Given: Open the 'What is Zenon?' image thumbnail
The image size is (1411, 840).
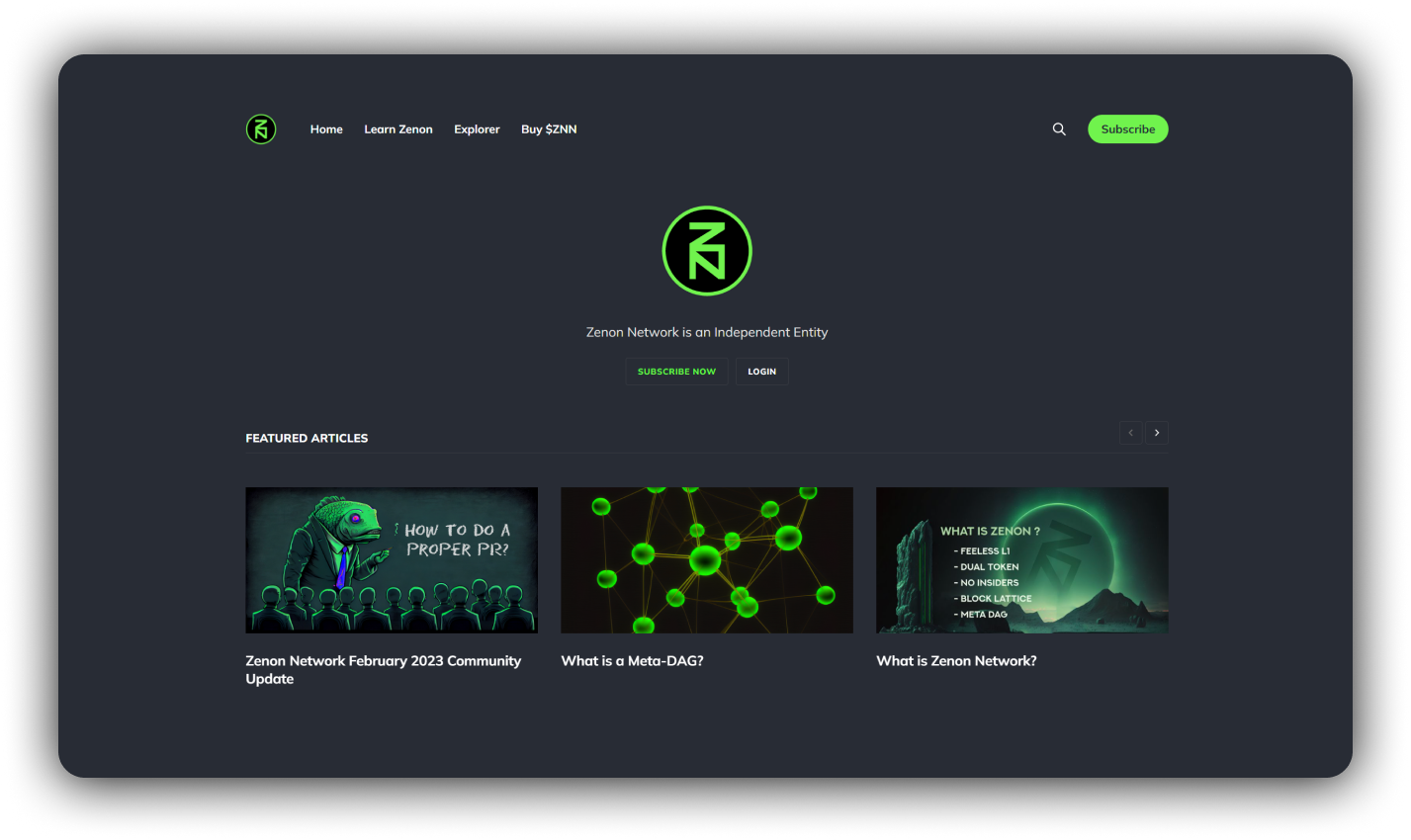Looking at the screenshot, I should [x=1021, y=559].
